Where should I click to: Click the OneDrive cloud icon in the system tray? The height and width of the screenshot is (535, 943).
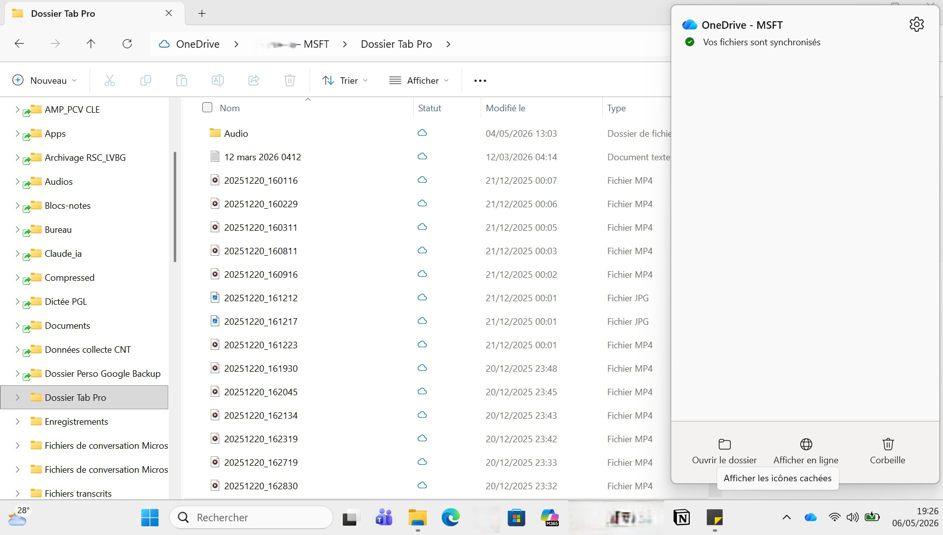tap(811, 517)
